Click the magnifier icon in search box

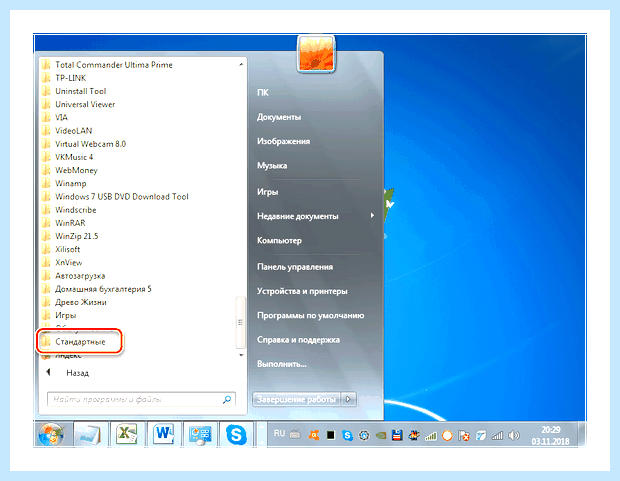[227, 400]
